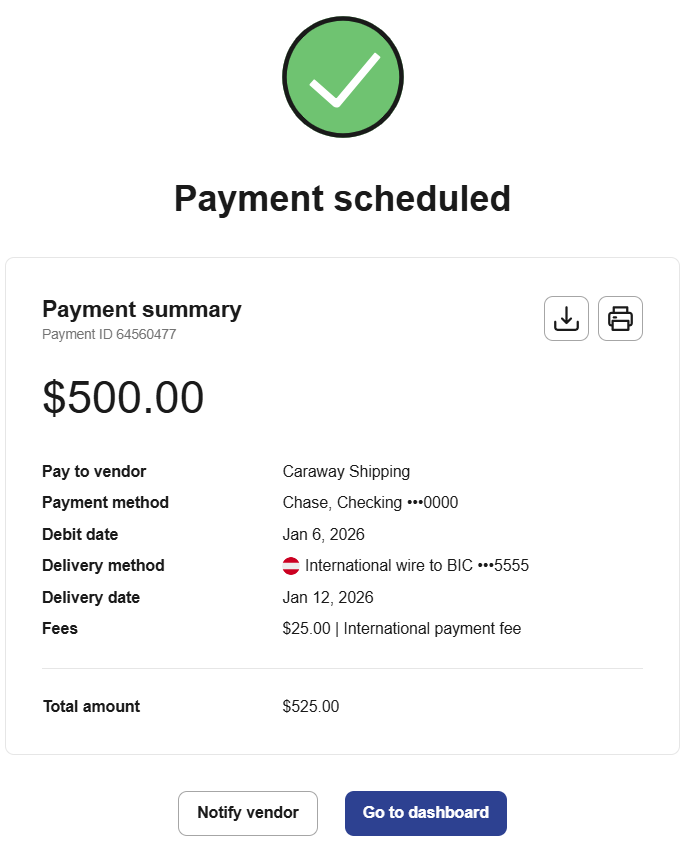This screenshot has width=696, height=842.
Task: Click the Chase, Checking payment method value
Action: coord(370,503)
